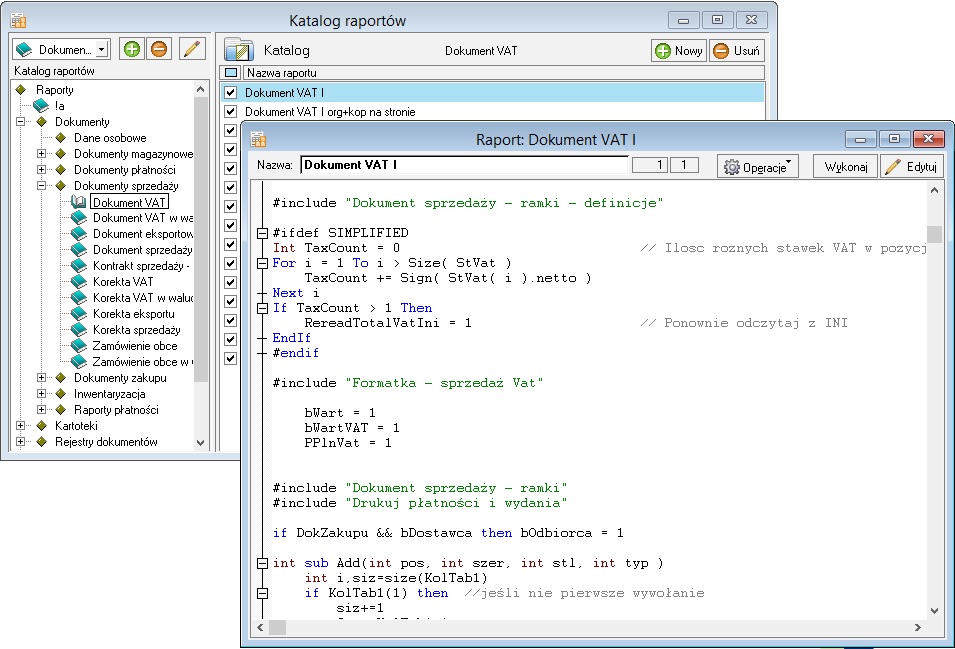This screenshot has width=955, height=649.
Task: Click diamond icon beside Raporty root
Action: (x=21, y=89)
